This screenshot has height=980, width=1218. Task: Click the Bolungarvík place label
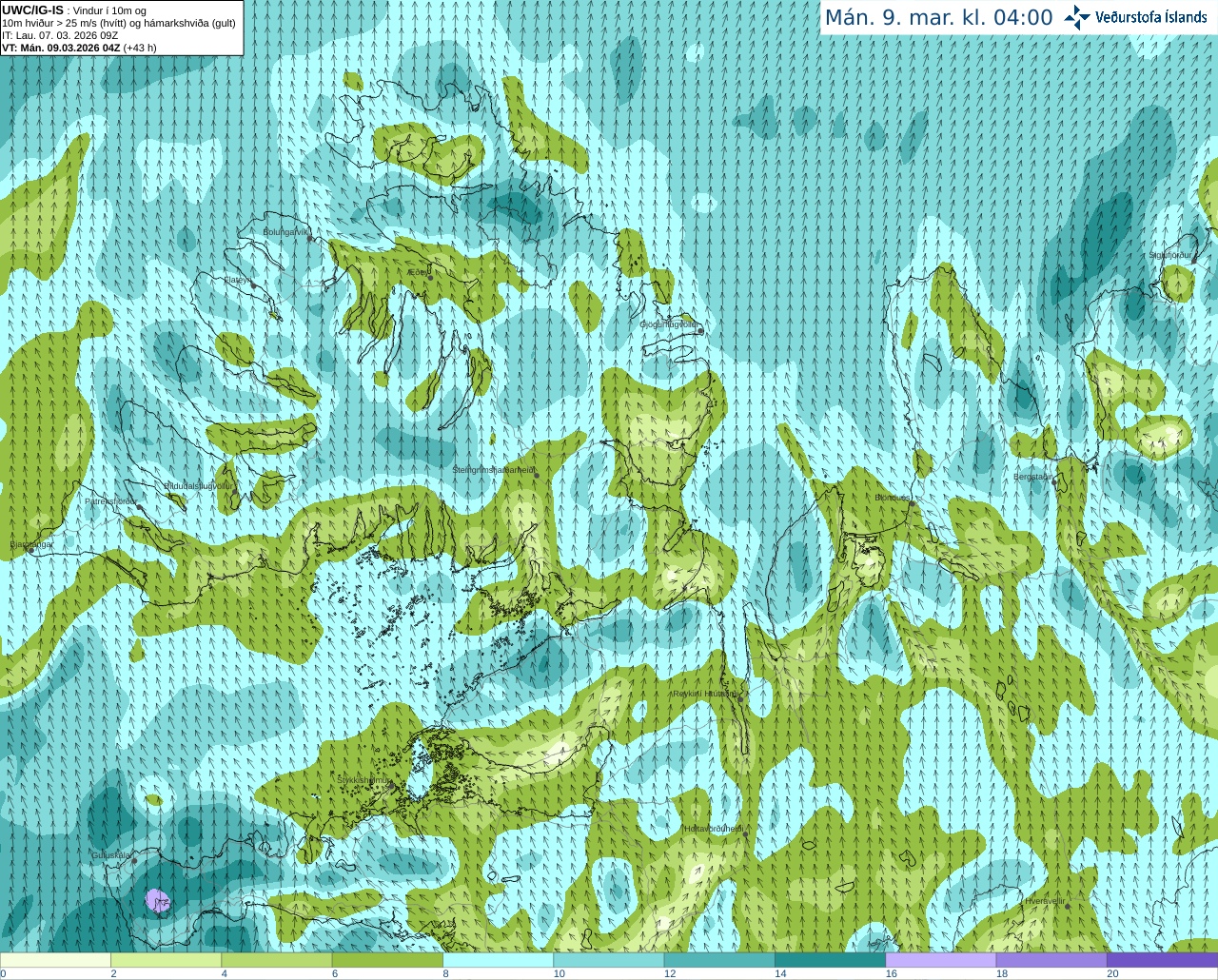(x=286, y=231)
